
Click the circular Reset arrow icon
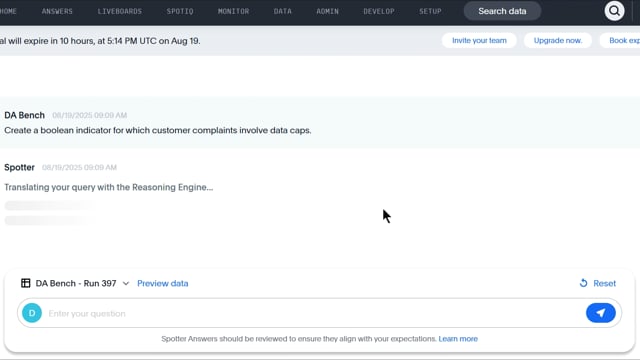point(584,283)
